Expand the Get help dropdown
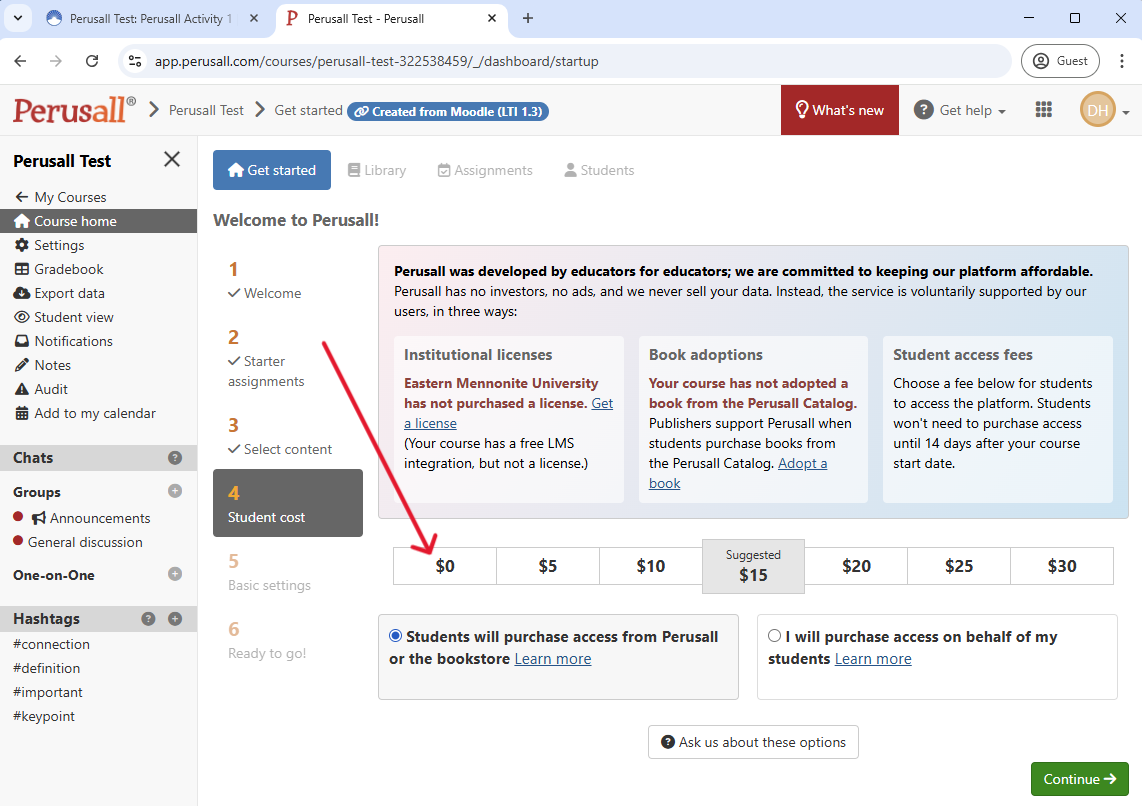Screen dimensions: 1142x806 pyautogui.click(x=960, y=110)
